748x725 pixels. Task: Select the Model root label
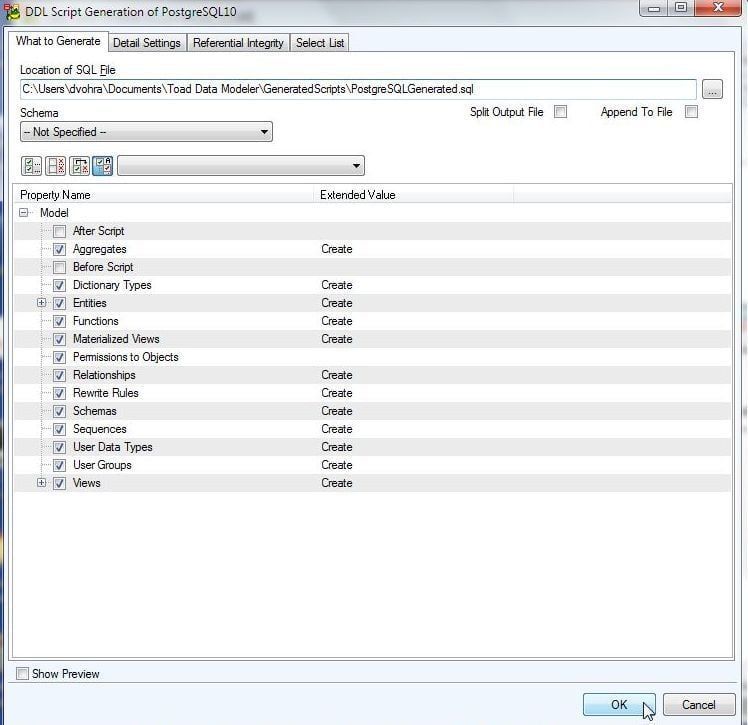pos(54,213)
